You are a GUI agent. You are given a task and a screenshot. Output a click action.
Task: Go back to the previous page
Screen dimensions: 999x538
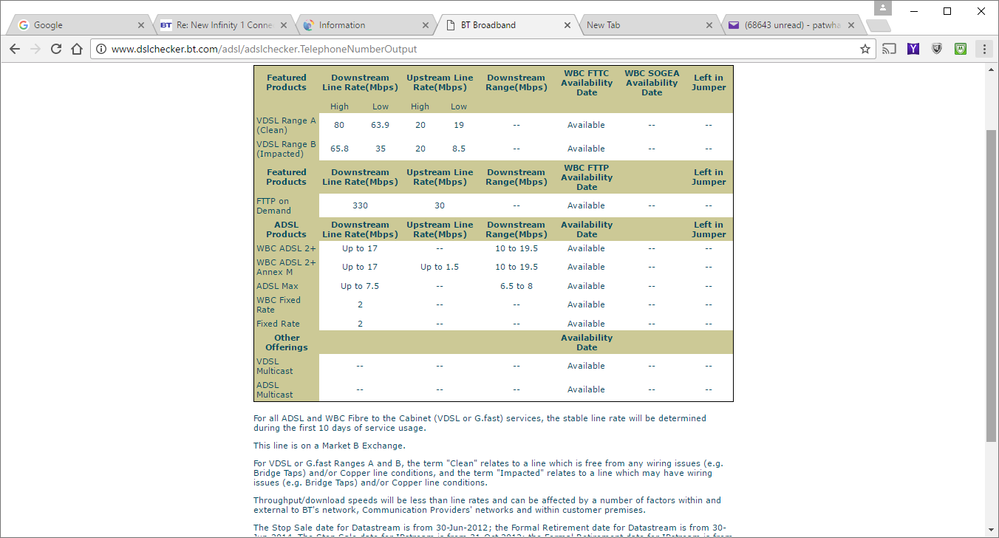[x=15, y=49]
